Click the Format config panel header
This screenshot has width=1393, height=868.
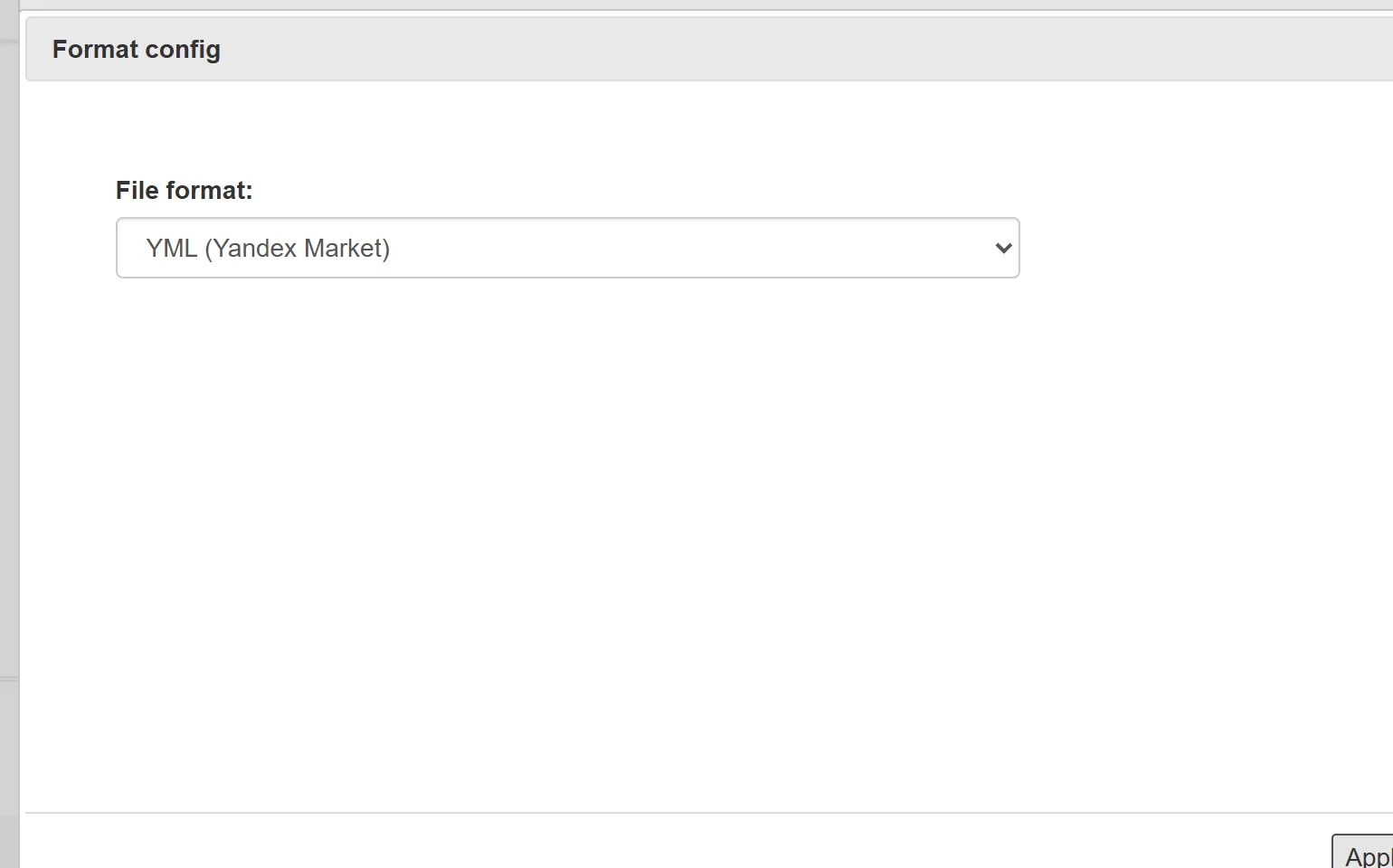pyautogui.click(x=709, y=49)
